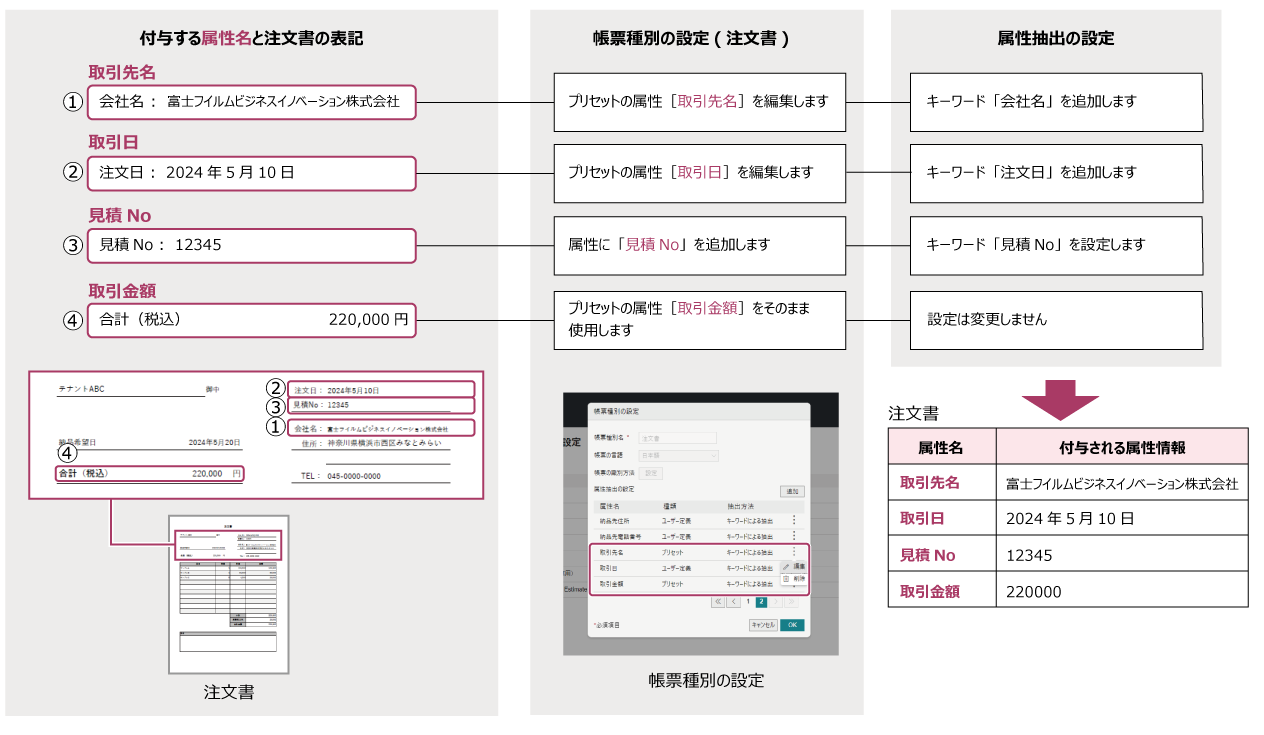The height and width of the screenshot is (735, 1264).
Task: Click the 属性名 column header in the dialog
Action: tap(609, 507)
